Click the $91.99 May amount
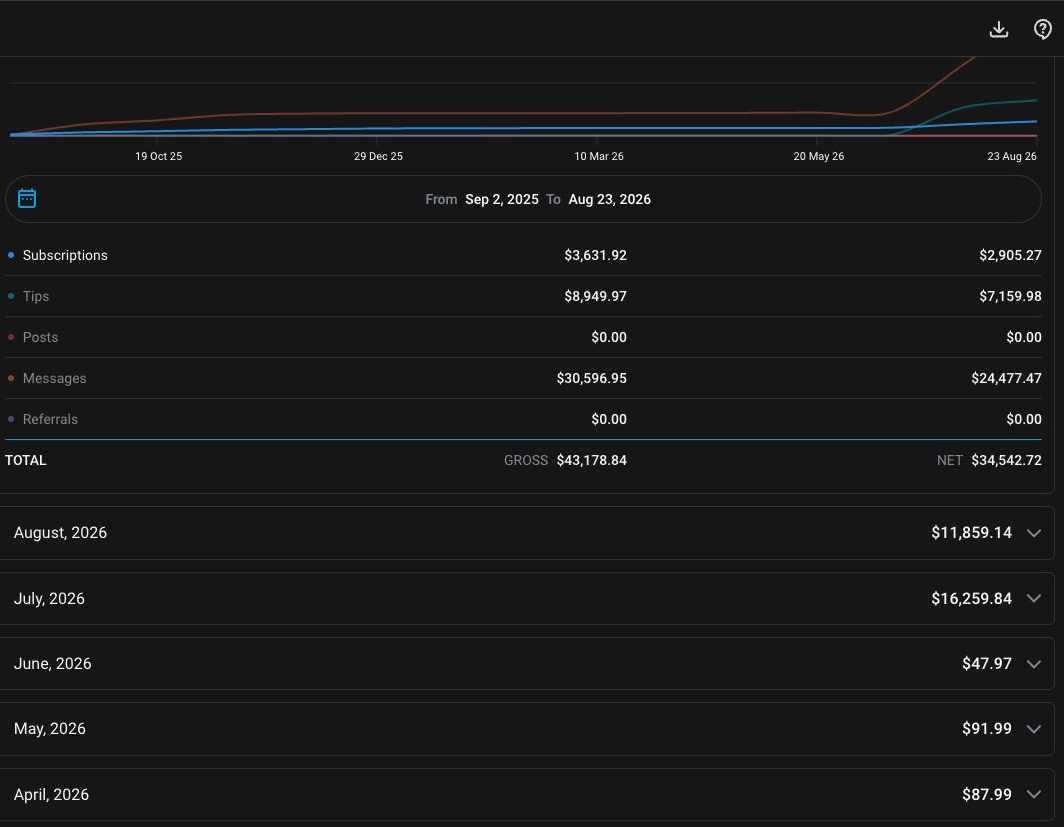1064x827 pixels. [987, 729]
